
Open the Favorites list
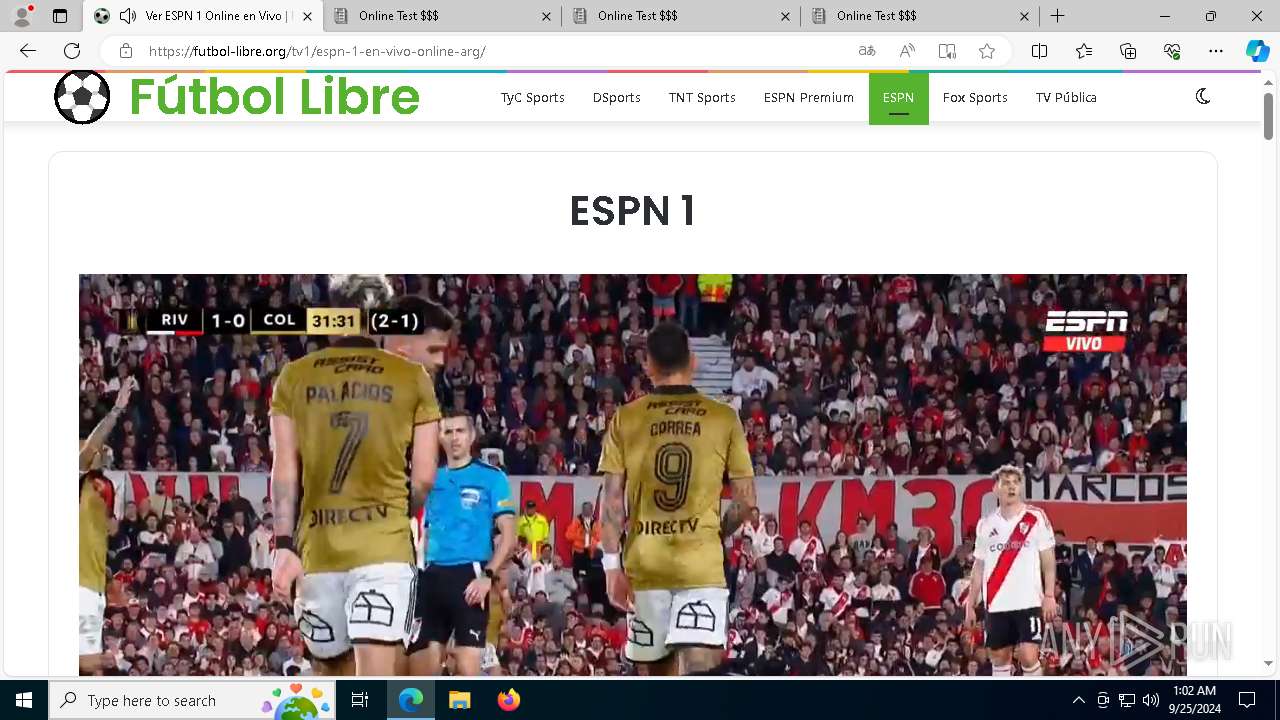(x=1084, y=51)
